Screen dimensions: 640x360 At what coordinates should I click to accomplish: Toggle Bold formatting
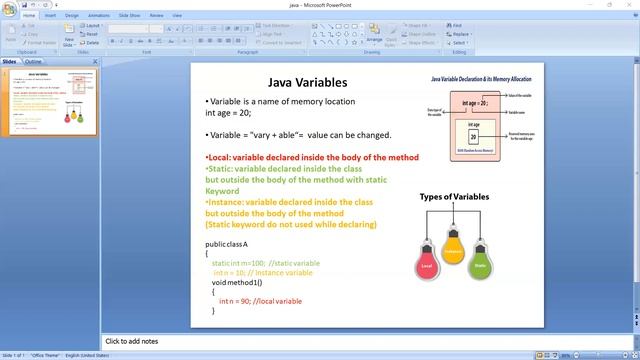coord(113,41)
